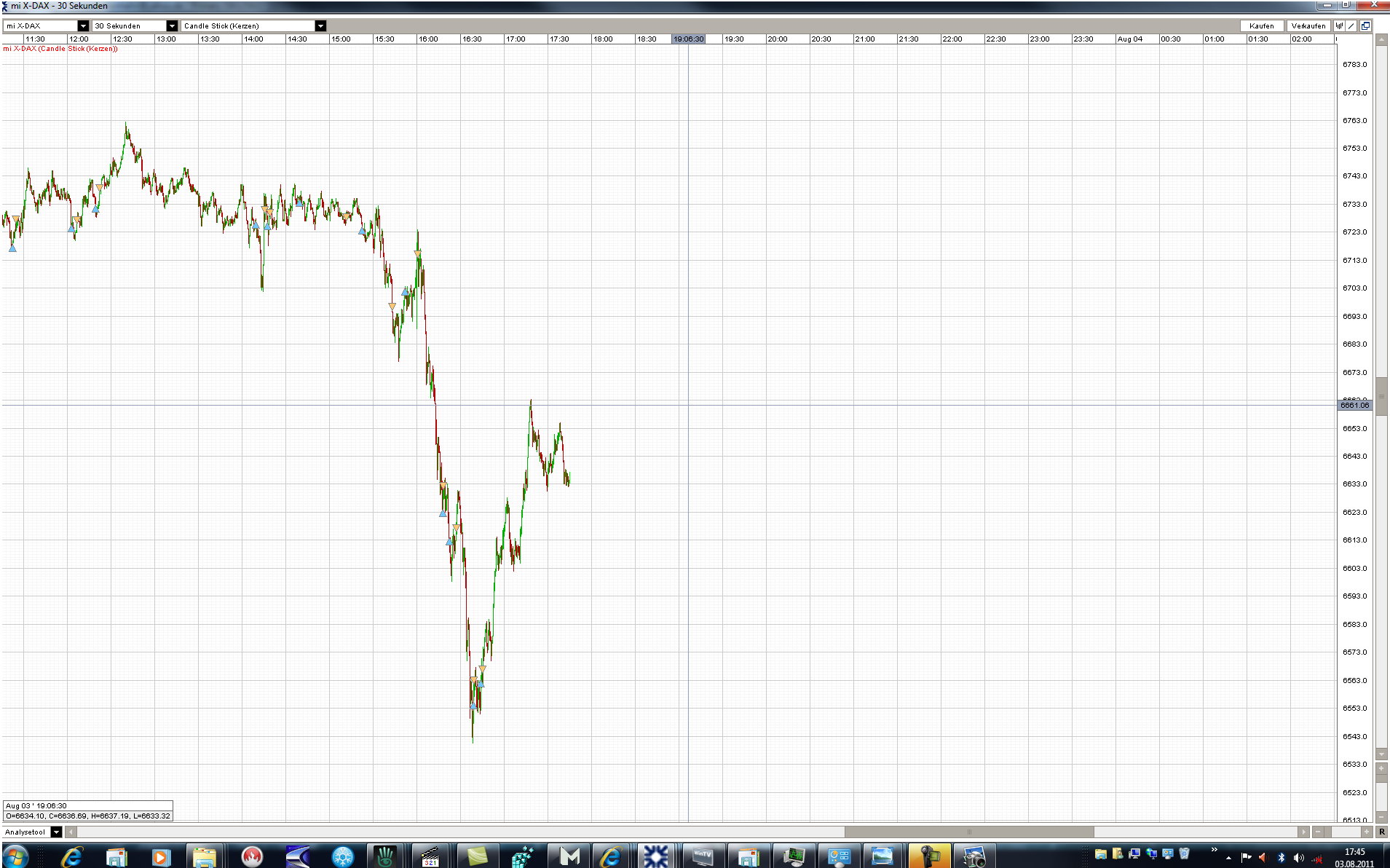Viewport: 1390px width, 868px height.
Task: Click the vertical price scrollbar thumb
Action: pyautogui.click(x=1381, y=396)
